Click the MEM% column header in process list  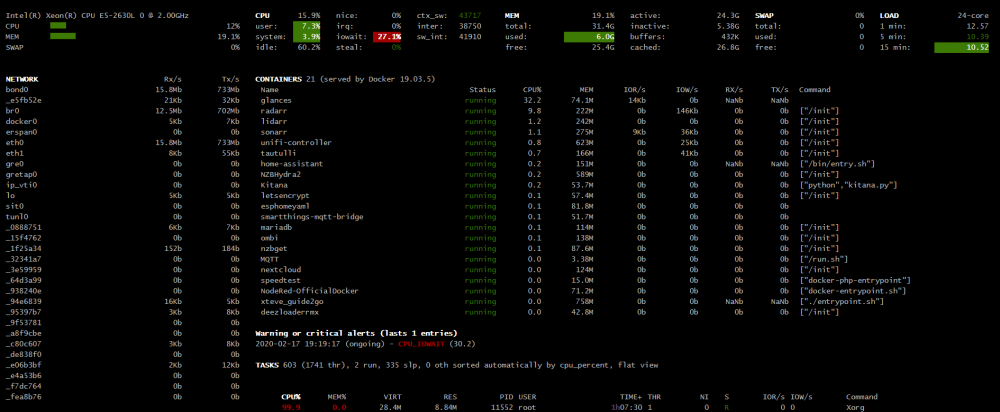click(x=336, y=397)
